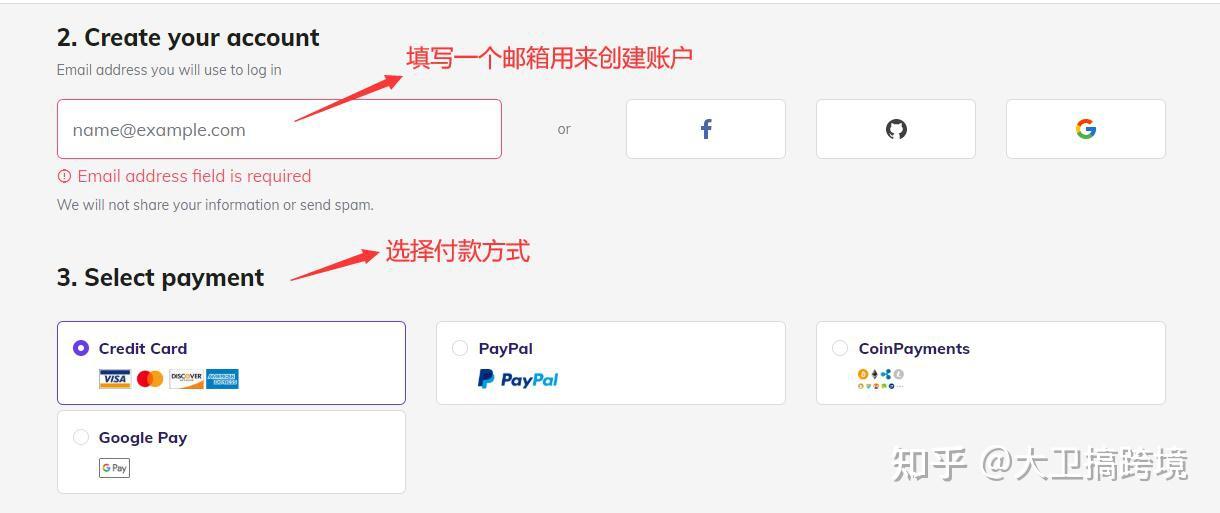Focus the name@example.com email field
The height and width of the screenshot is (513, 1220).
pos(279,129)
